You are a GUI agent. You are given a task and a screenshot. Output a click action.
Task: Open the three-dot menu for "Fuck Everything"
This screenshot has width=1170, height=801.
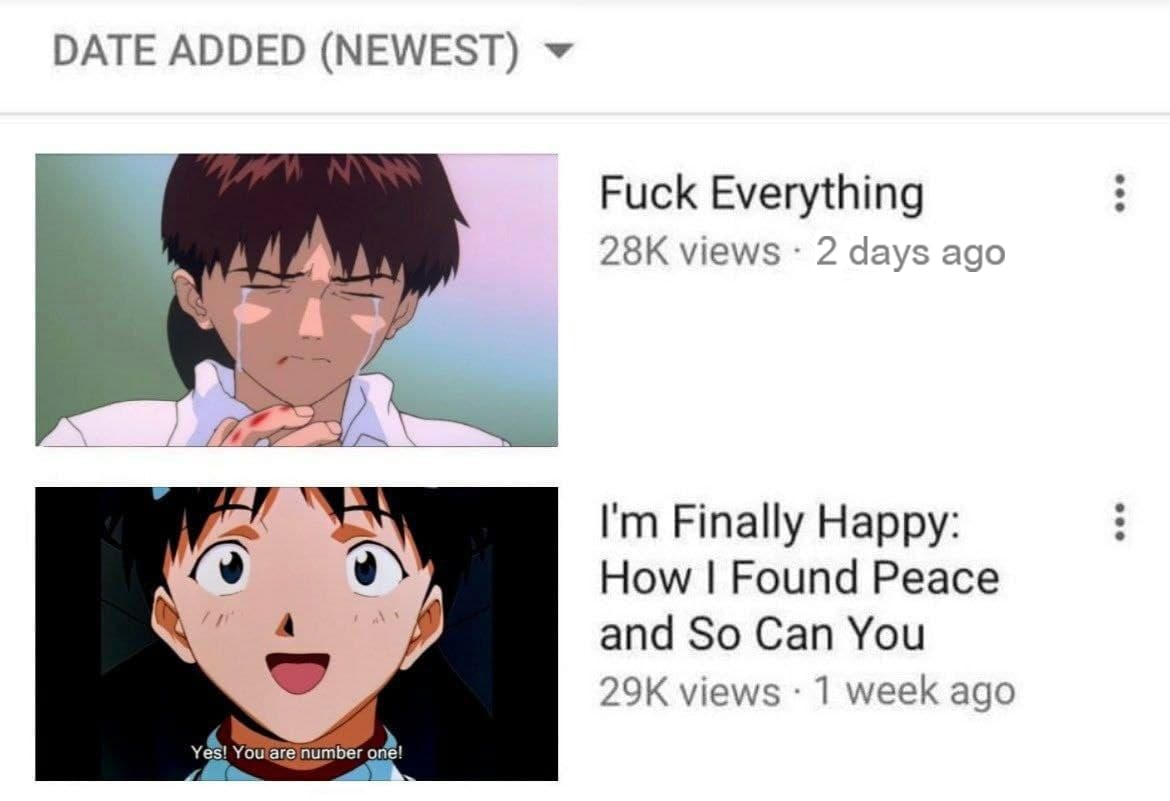[1119, 193]
